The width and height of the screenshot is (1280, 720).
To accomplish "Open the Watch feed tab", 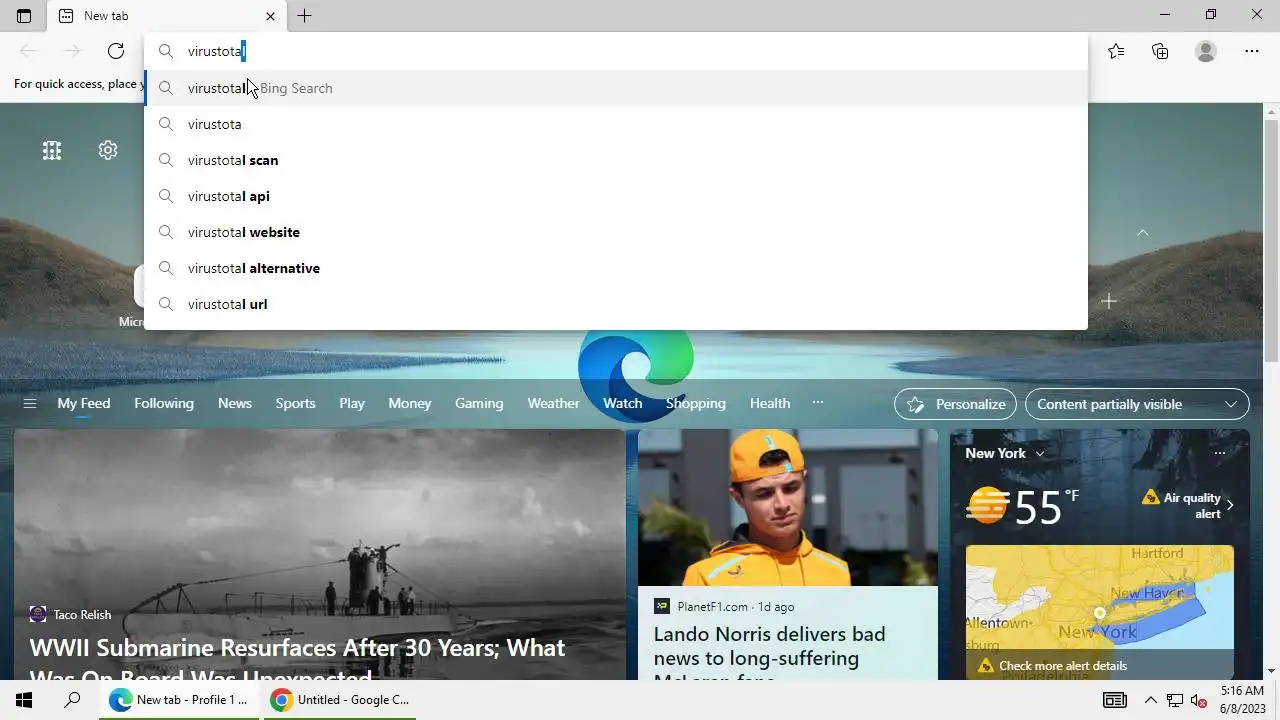I will tap(622, 404).
